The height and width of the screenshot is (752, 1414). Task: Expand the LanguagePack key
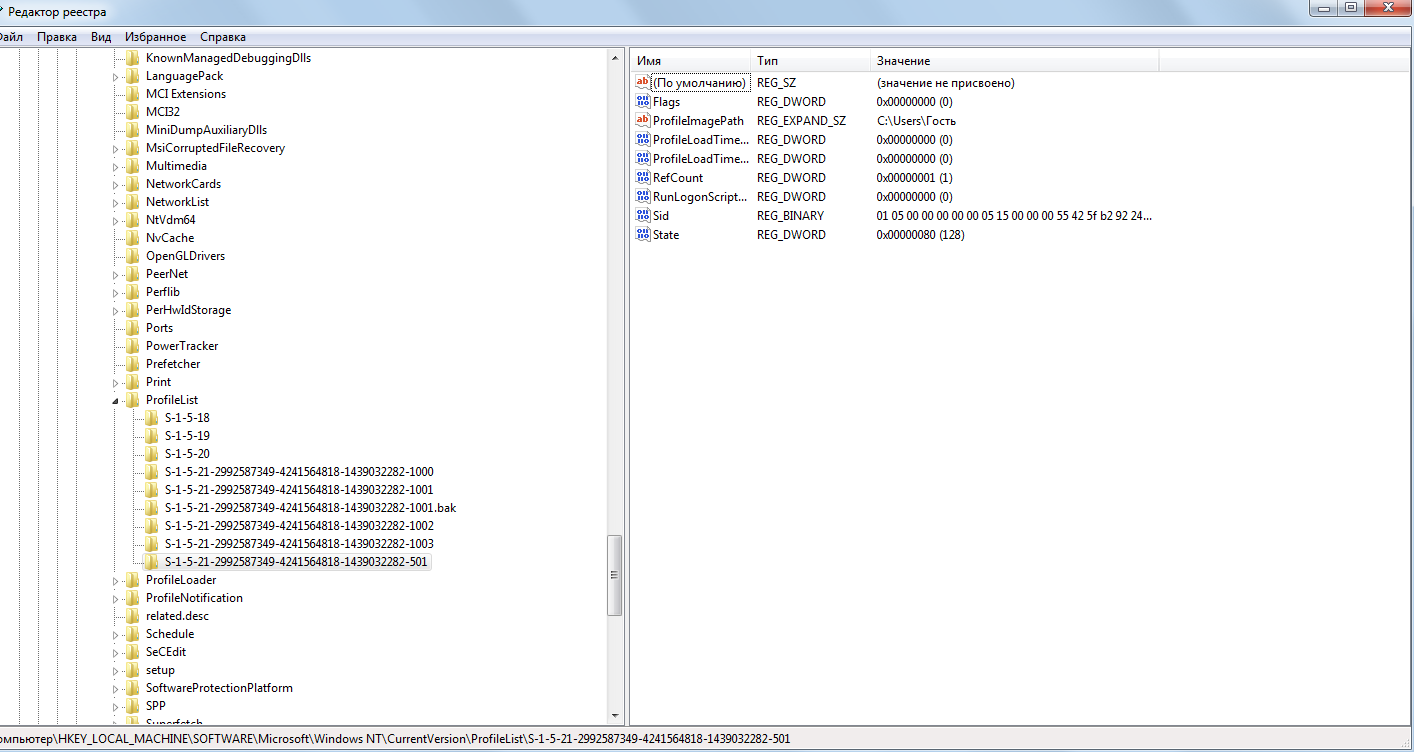tap(115, 77)
